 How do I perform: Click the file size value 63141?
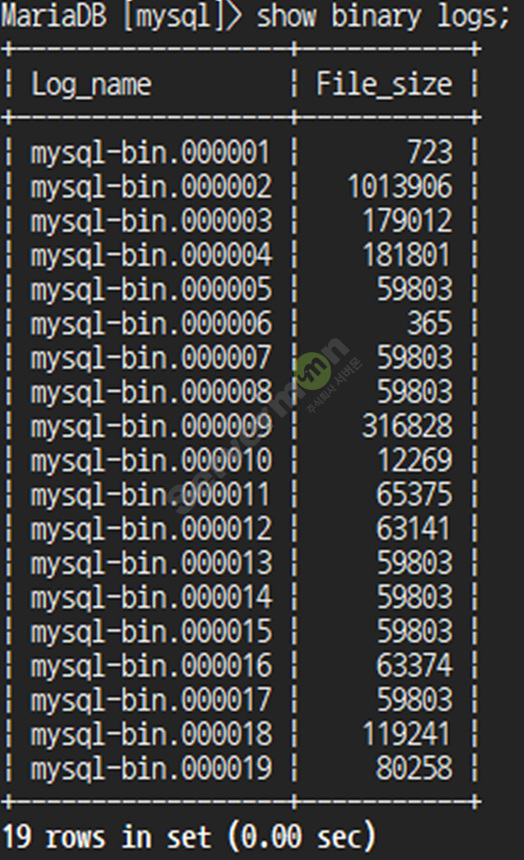point(413,529)
